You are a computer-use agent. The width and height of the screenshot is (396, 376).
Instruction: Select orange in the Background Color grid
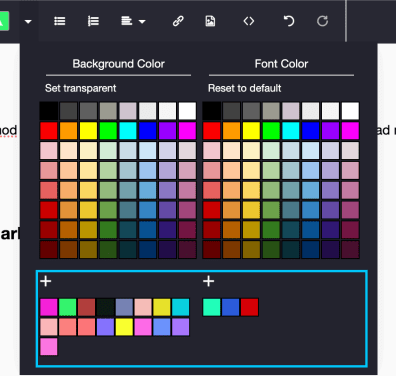tap(68, 131)
